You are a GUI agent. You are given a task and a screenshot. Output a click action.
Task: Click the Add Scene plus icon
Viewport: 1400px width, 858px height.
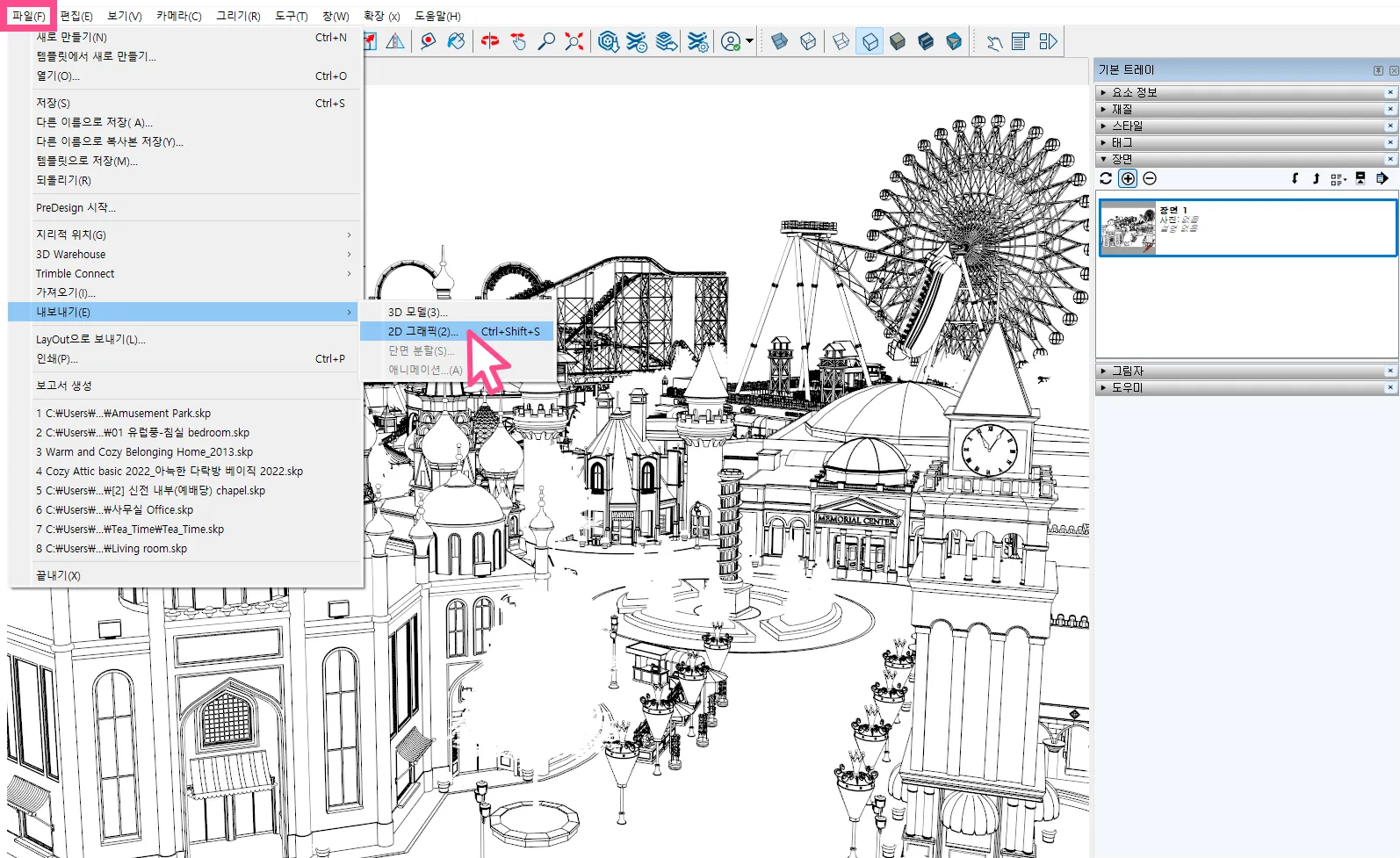point(1128,178)
